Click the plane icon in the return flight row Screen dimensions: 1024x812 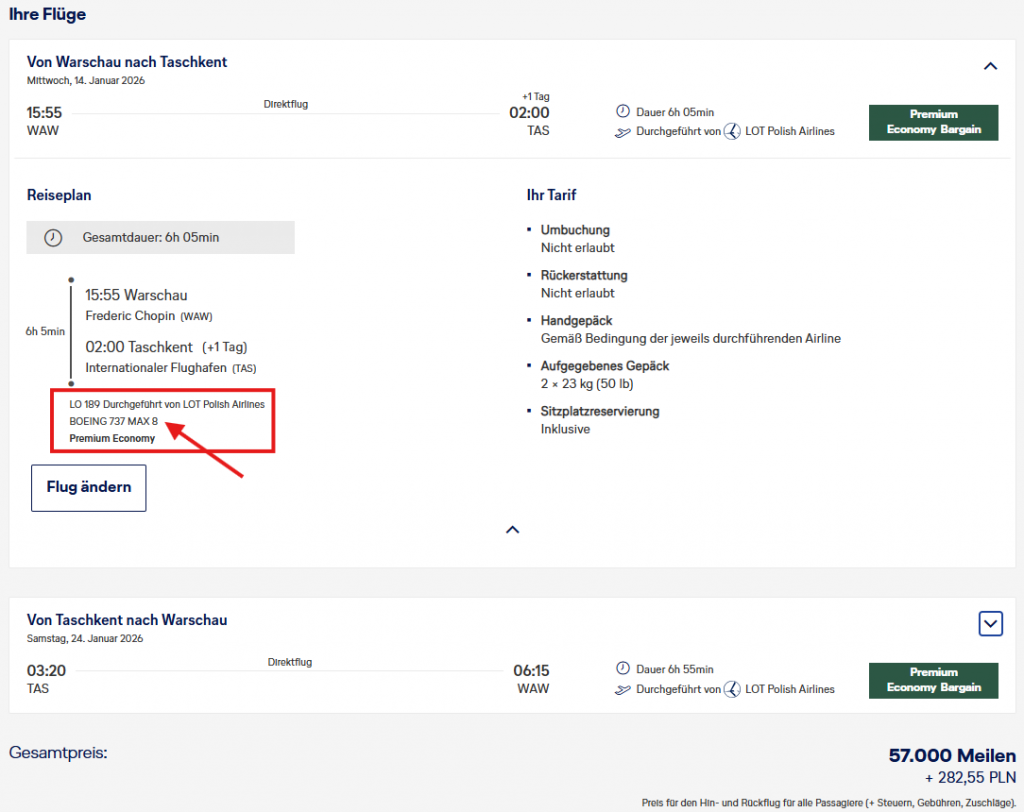click(x=623, y=689)
